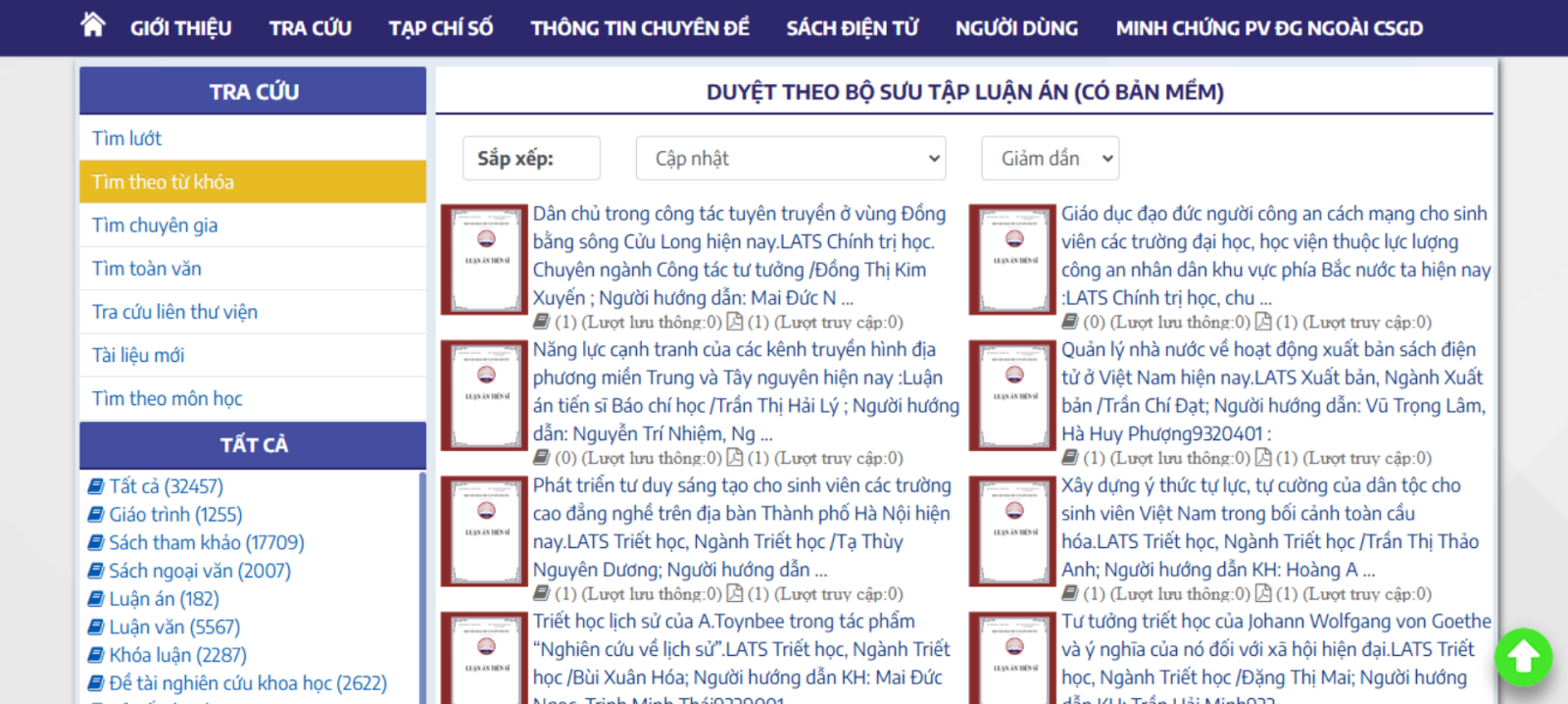
Task: Open the SÁCH ĐIỆN TỬ menu
Action: pyautogui.click(x=853, y=28)
